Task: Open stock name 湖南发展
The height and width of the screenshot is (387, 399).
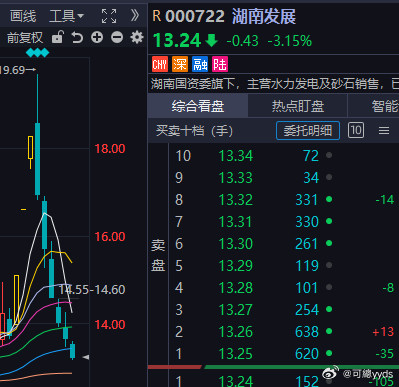Action: point(264,16)
